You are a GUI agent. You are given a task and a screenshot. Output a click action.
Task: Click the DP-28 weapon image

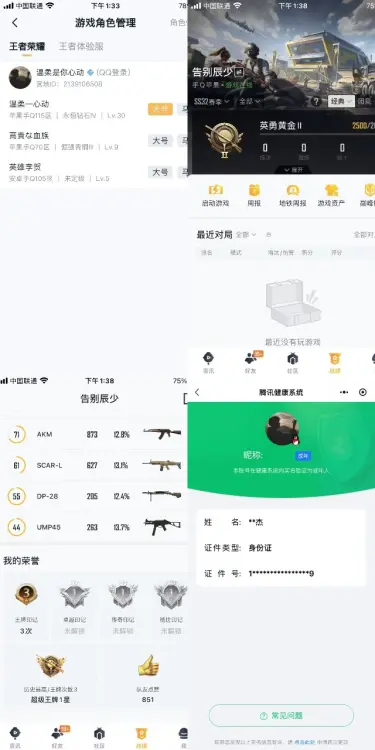[x=162, y=496]
